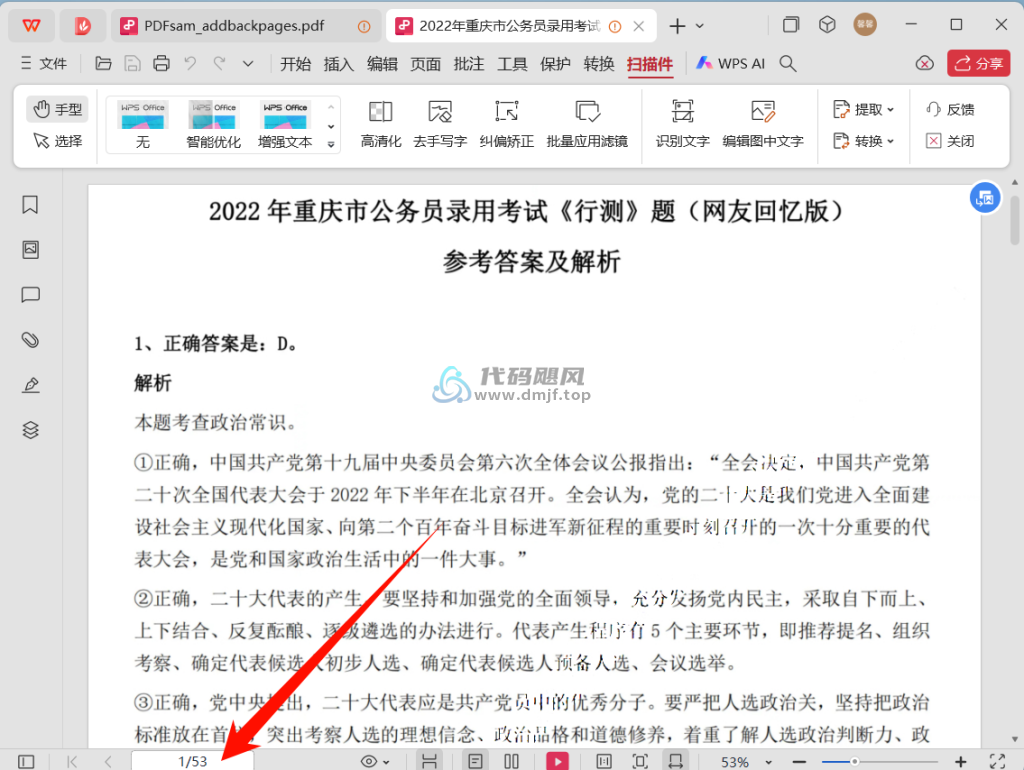Add a new tab with the plus button
The image size is (1024, 770).
coord(677,26)
